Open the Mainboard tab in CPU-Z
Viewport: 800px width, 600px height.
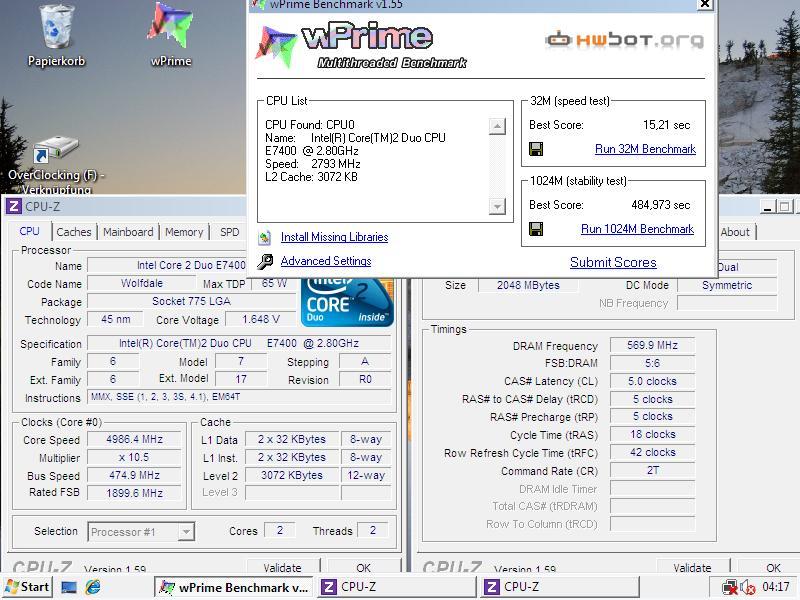point(128,232)
